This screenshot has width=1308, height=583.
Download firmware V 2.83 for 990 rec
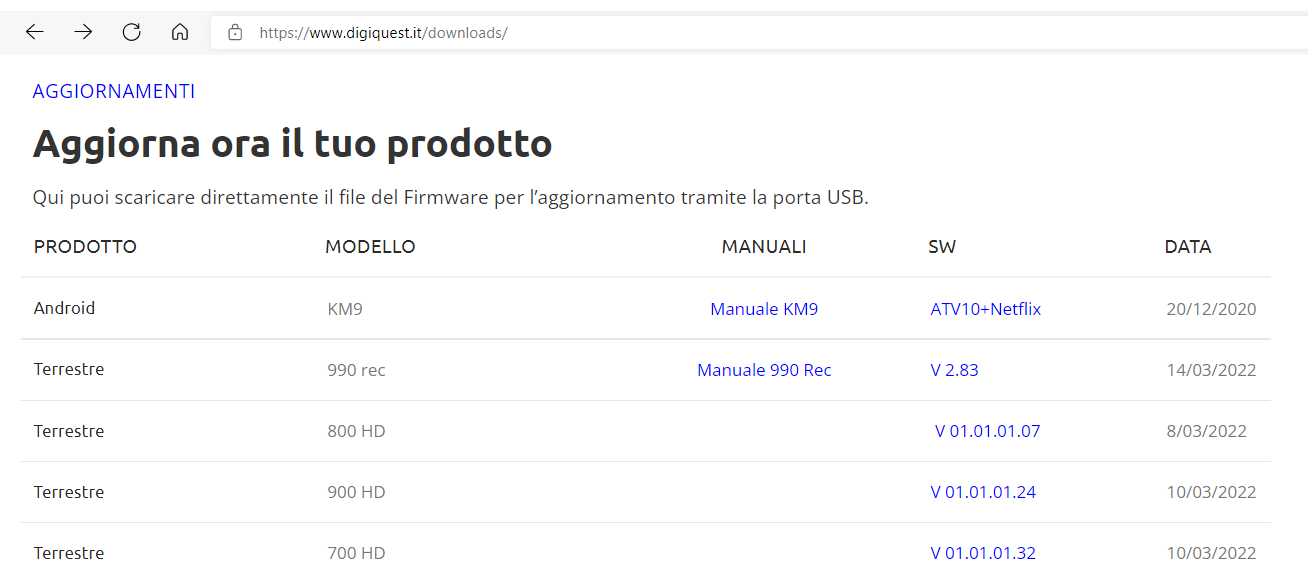[954, 369]
